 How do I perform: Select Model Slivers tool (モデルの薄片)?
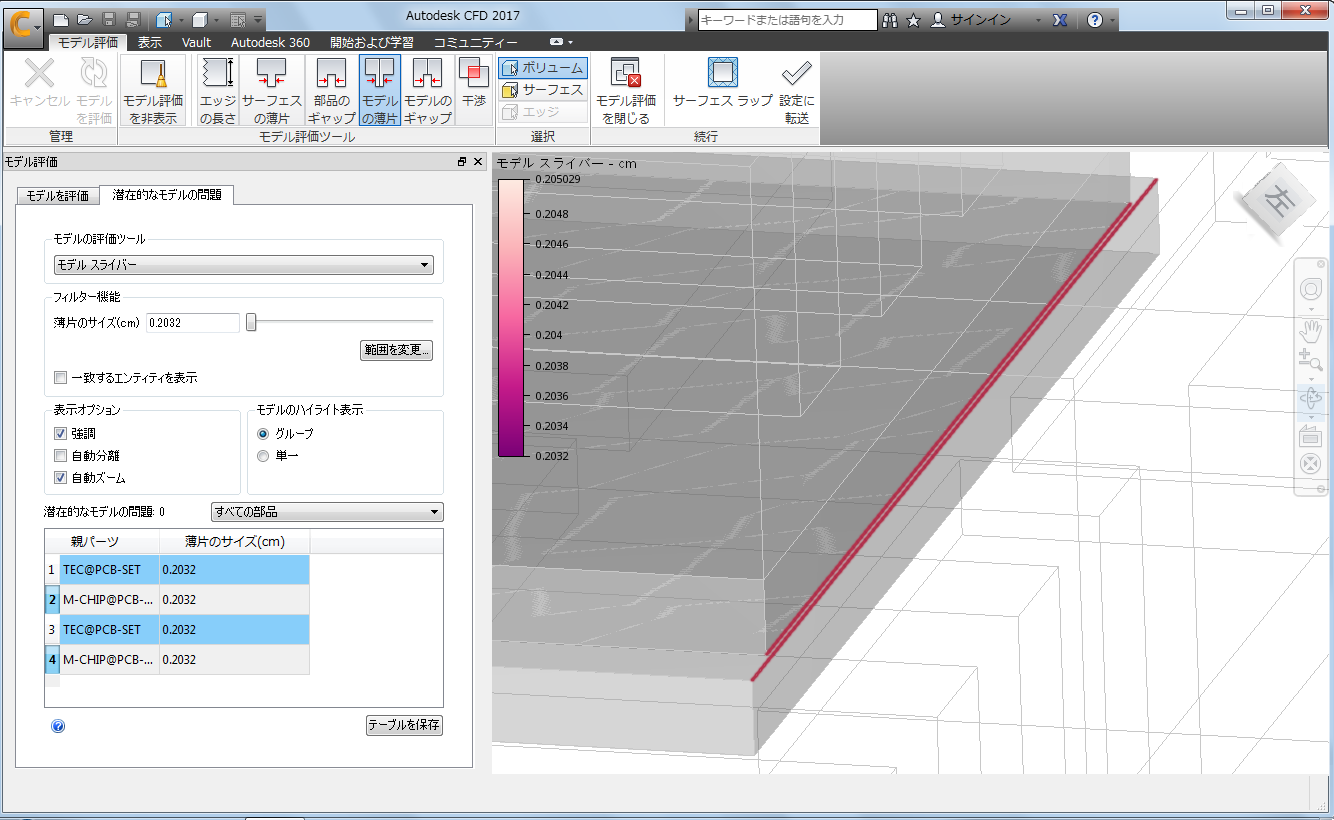(380, 90)
